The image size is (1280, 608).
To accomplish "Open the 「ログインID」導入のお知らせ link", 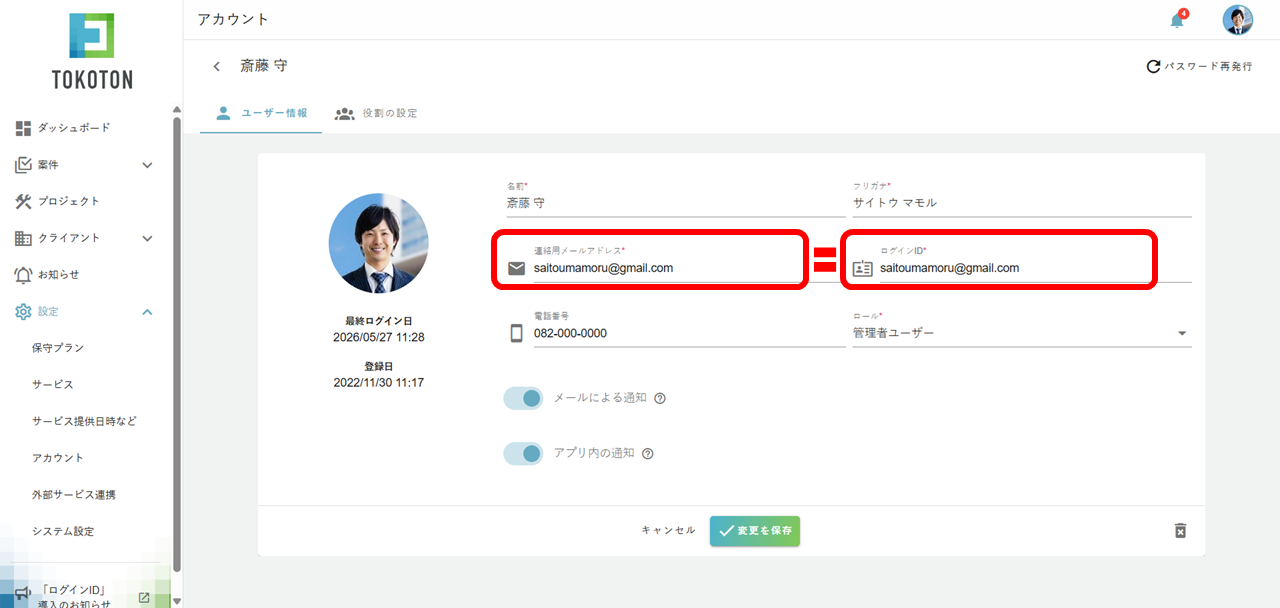I will (74, 597).
